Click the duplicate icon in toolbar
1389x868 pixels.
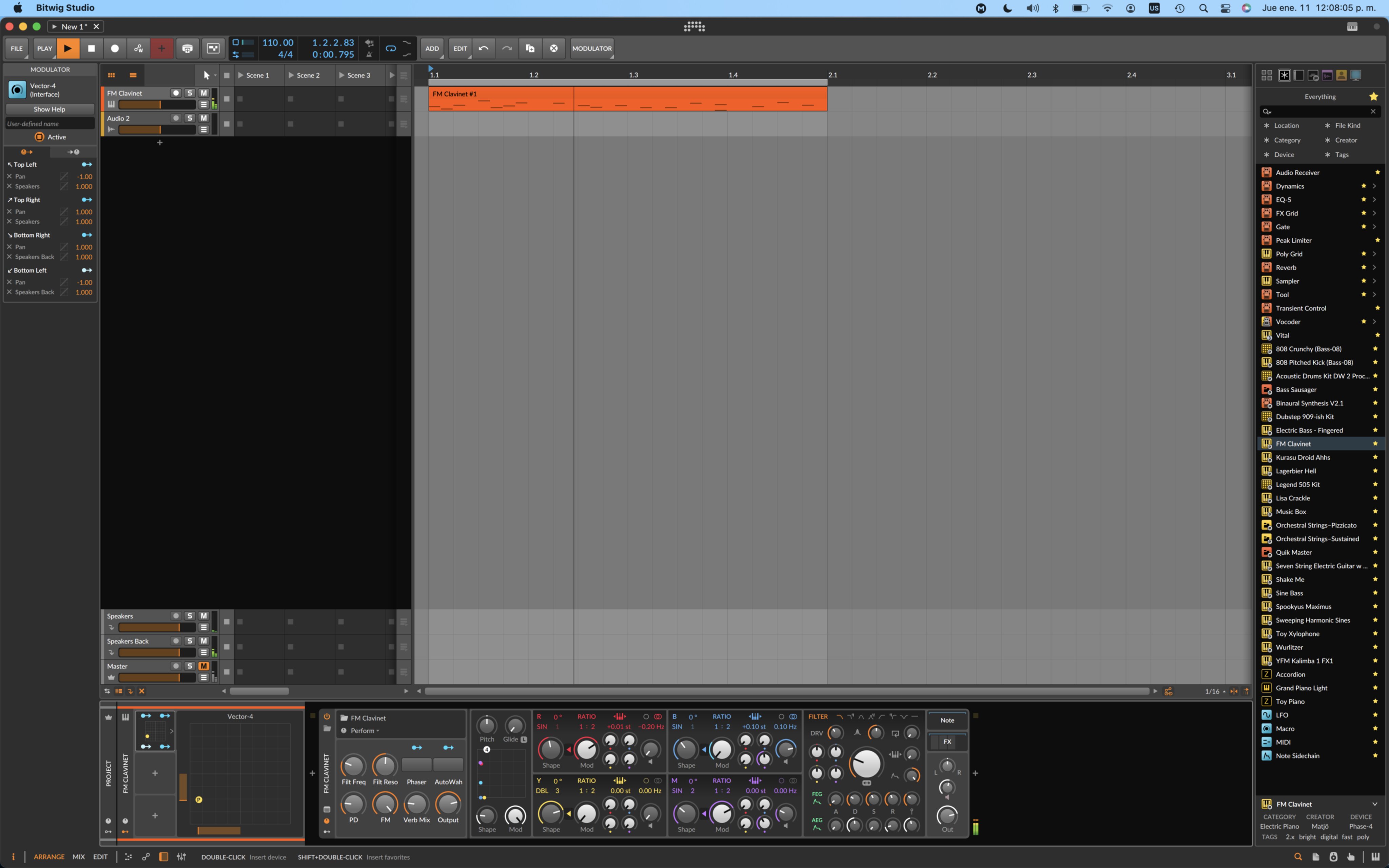[530, 48]
